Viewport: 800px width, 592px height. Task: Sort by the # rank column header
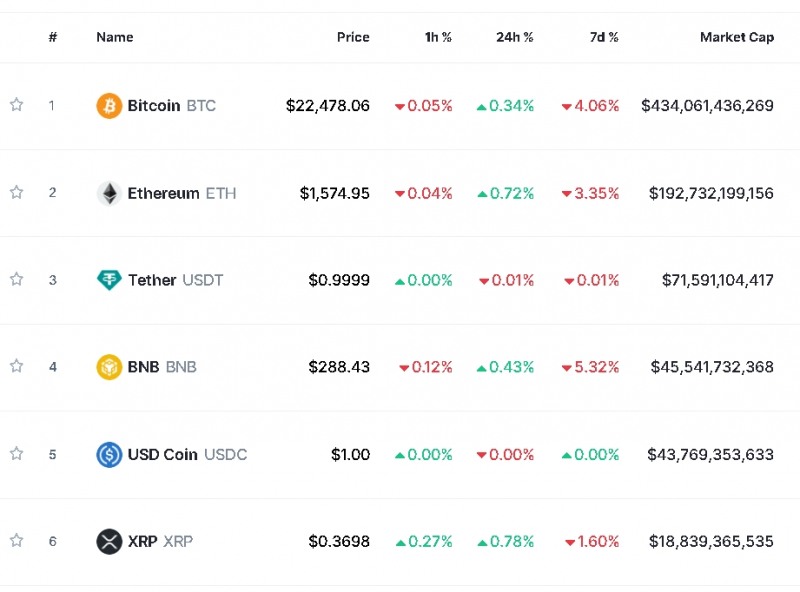[52, 37]
